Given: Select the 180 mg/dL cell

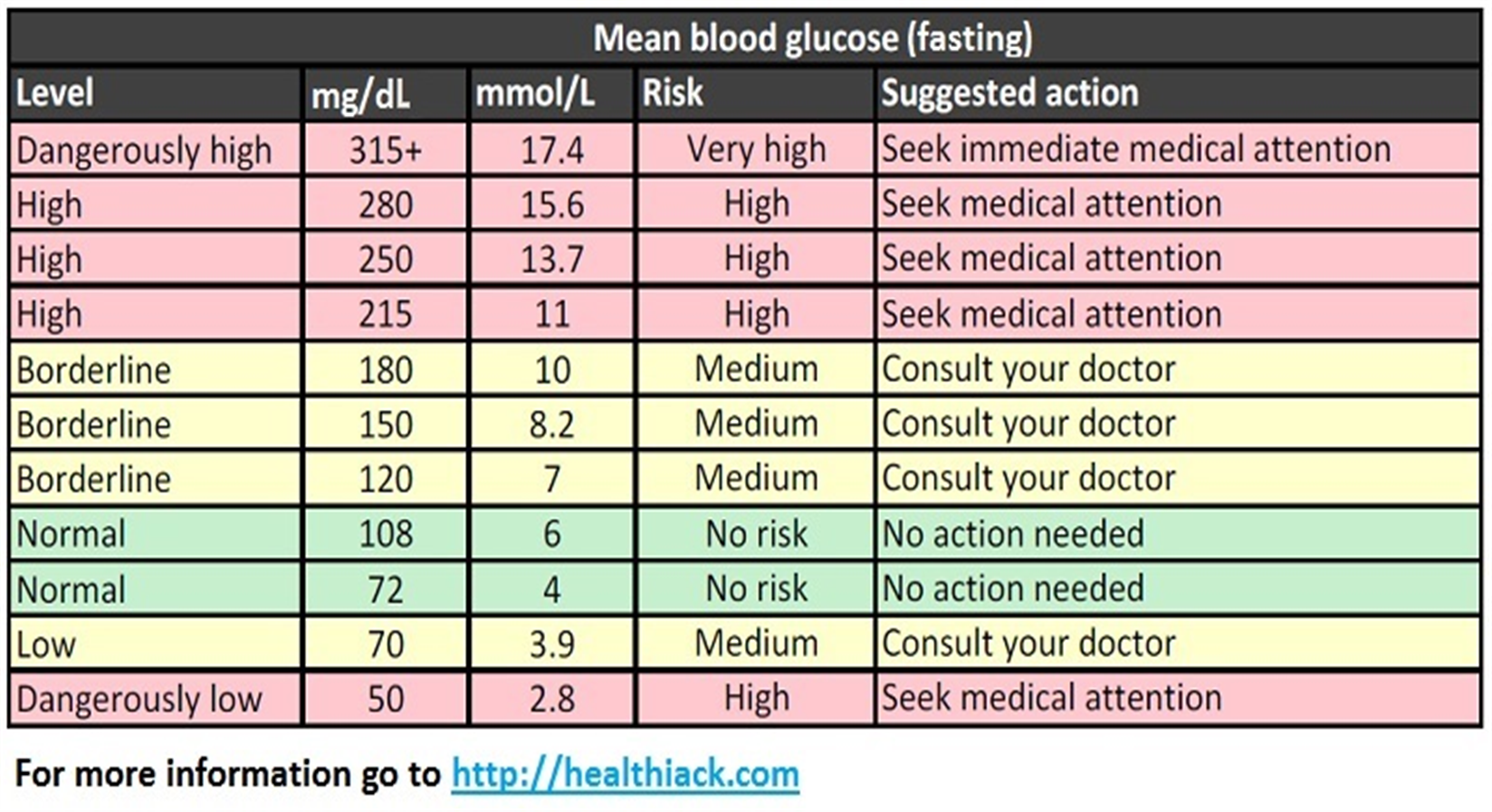Looking at the screenshot, I should [x=386, y=370].
